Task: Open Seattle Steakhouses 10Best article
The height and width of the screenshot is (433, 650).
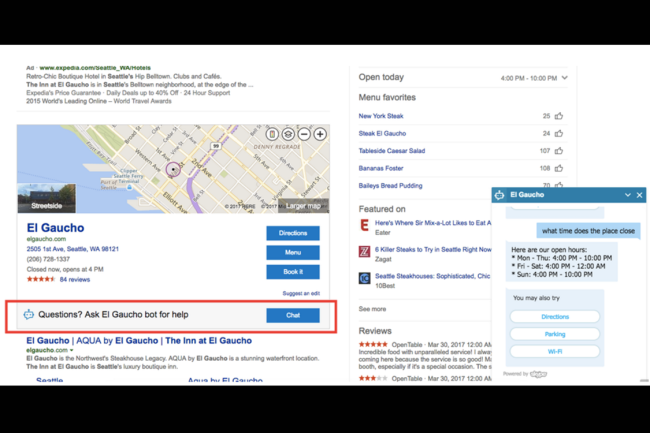Action: (x=433, y=276)
